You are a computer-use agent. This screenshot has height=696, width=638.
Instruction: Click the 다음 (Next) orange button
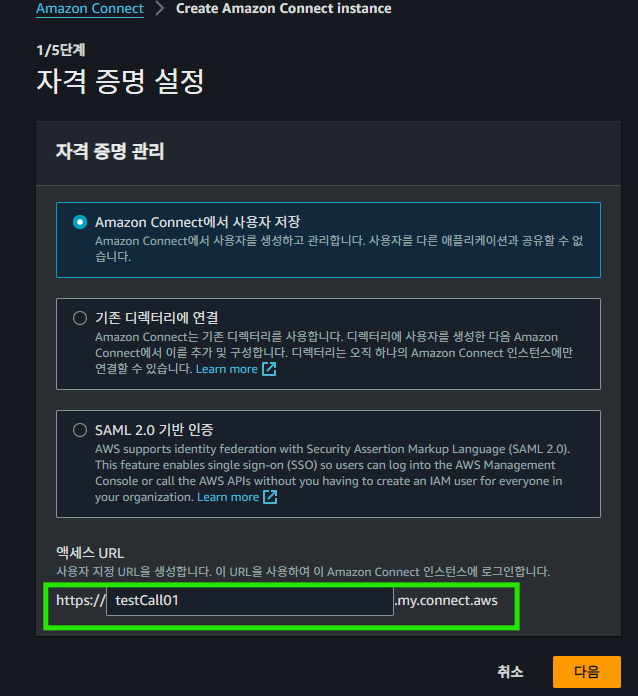586,672
